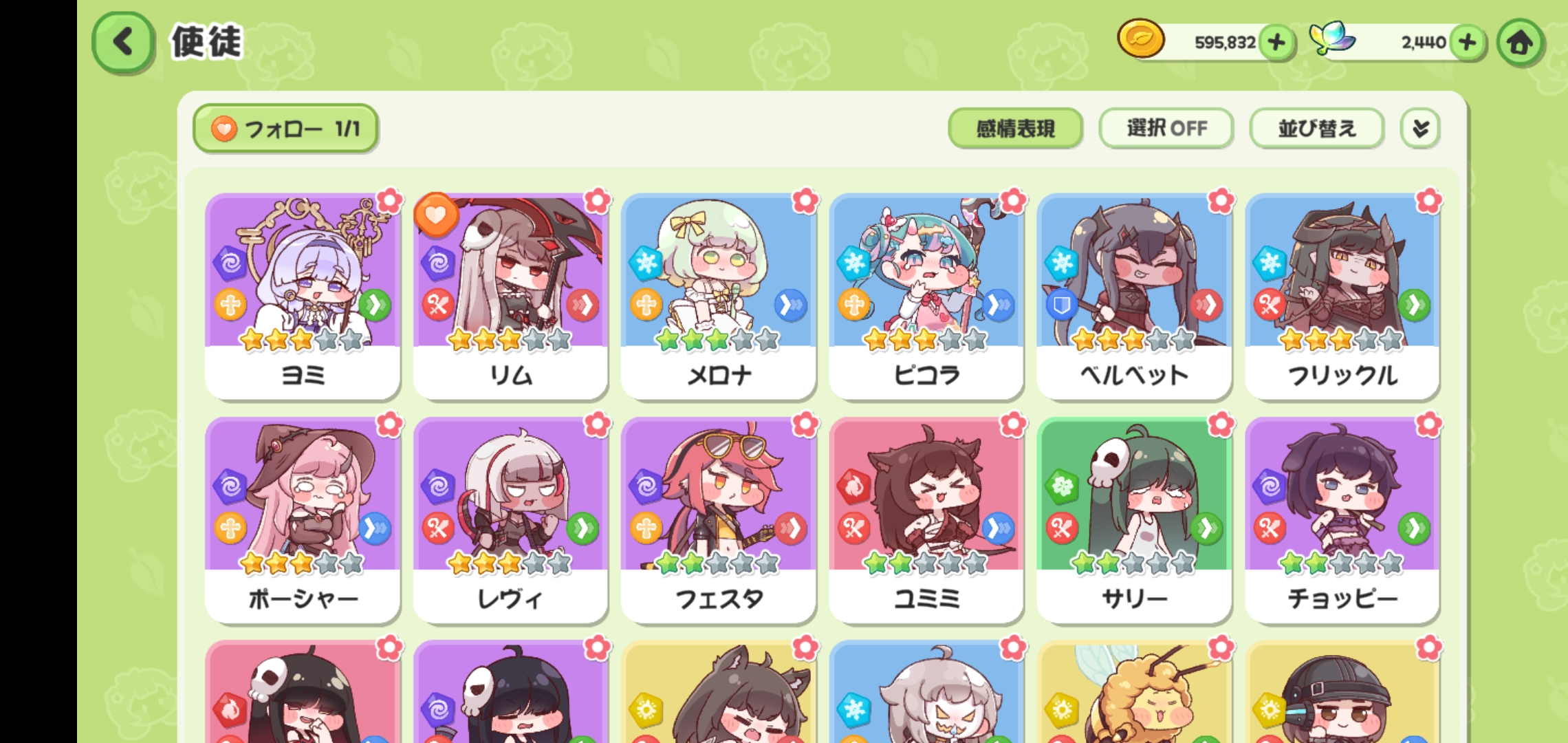The width and height of the screenshot is (1568, 743).
Task: Open the ポーシャー character card
Action: [303, 520]
